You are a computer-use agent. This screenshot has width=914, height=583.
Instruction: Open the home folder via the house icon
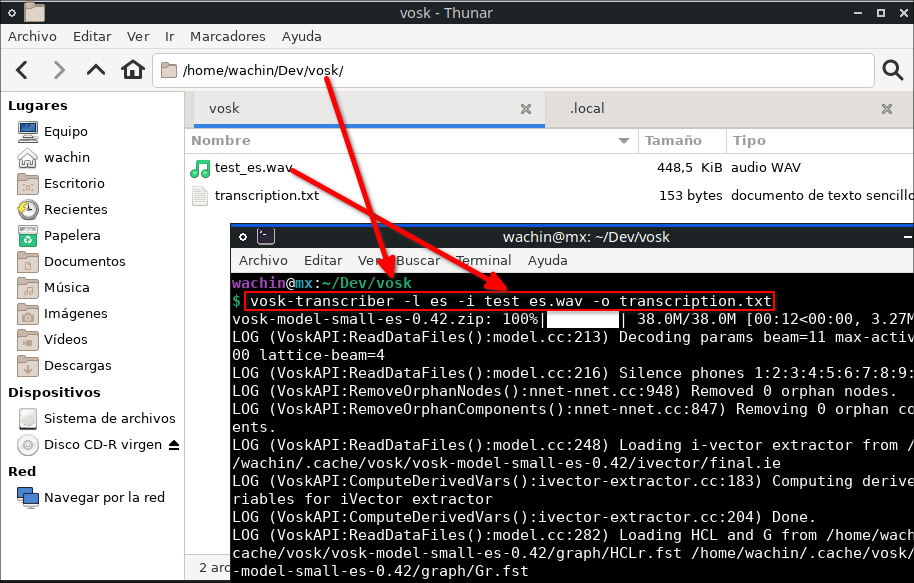(133, 70)
